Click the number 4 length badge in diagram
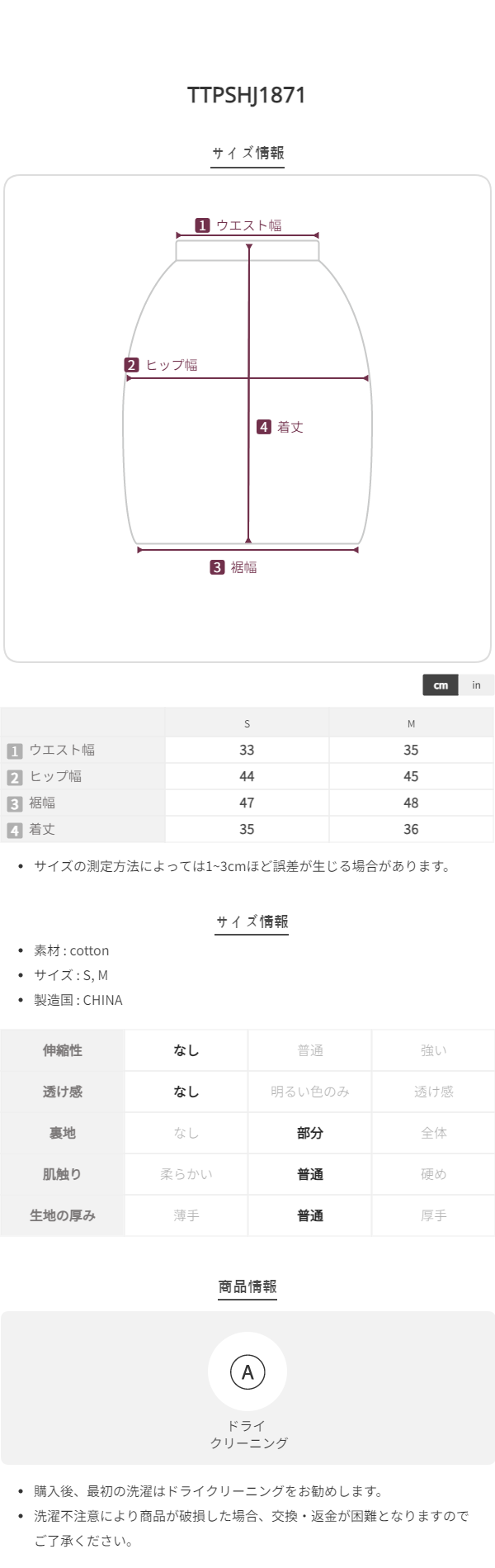This screenshot has height=1568, width=495. tap(264, 427)
